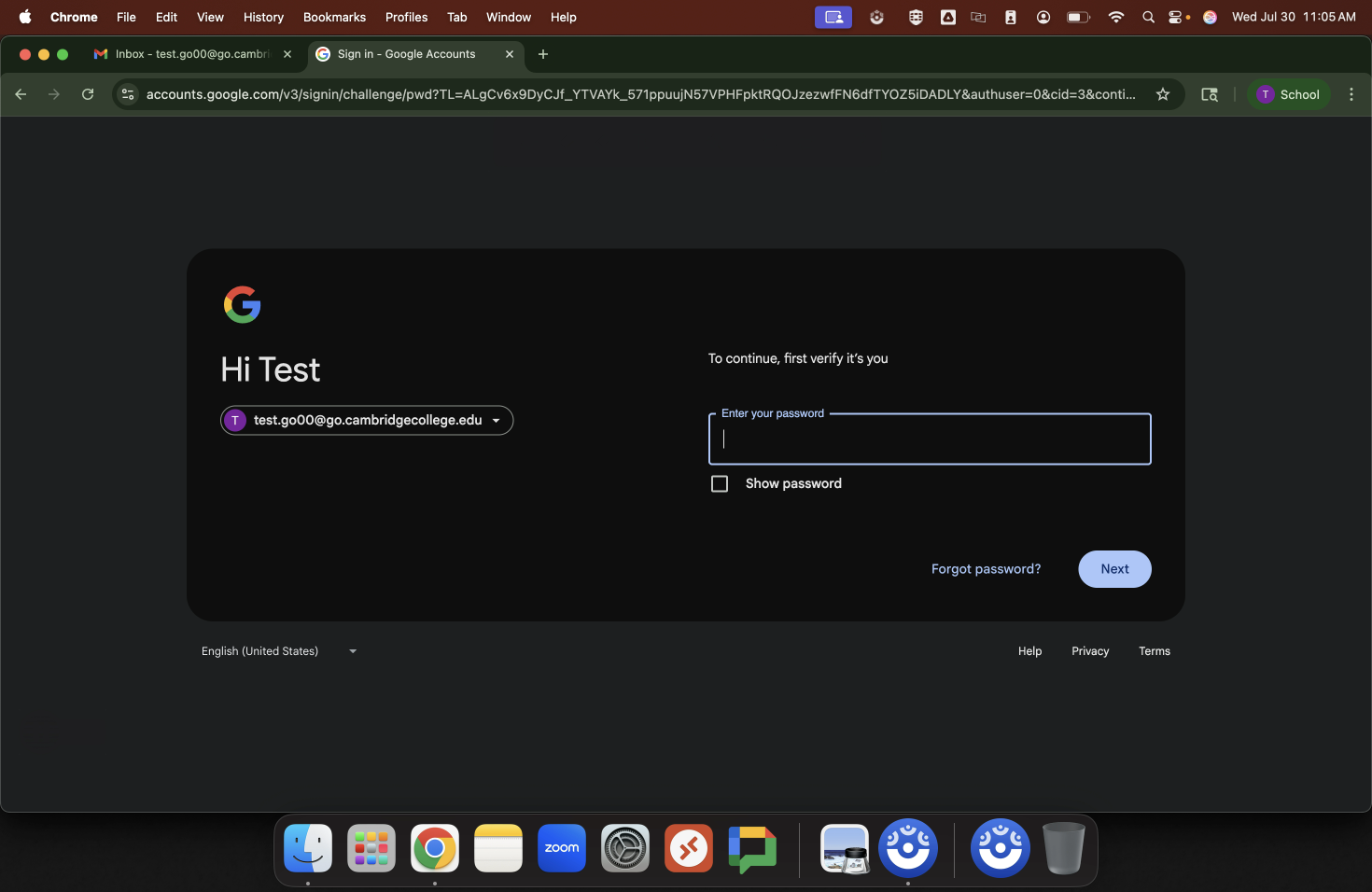Image resolution: width=1372 pixels, height=892 pixels.
Task: Expand the account switcher for test.go00
Action: pyautogui.click(x=367, y=420)
